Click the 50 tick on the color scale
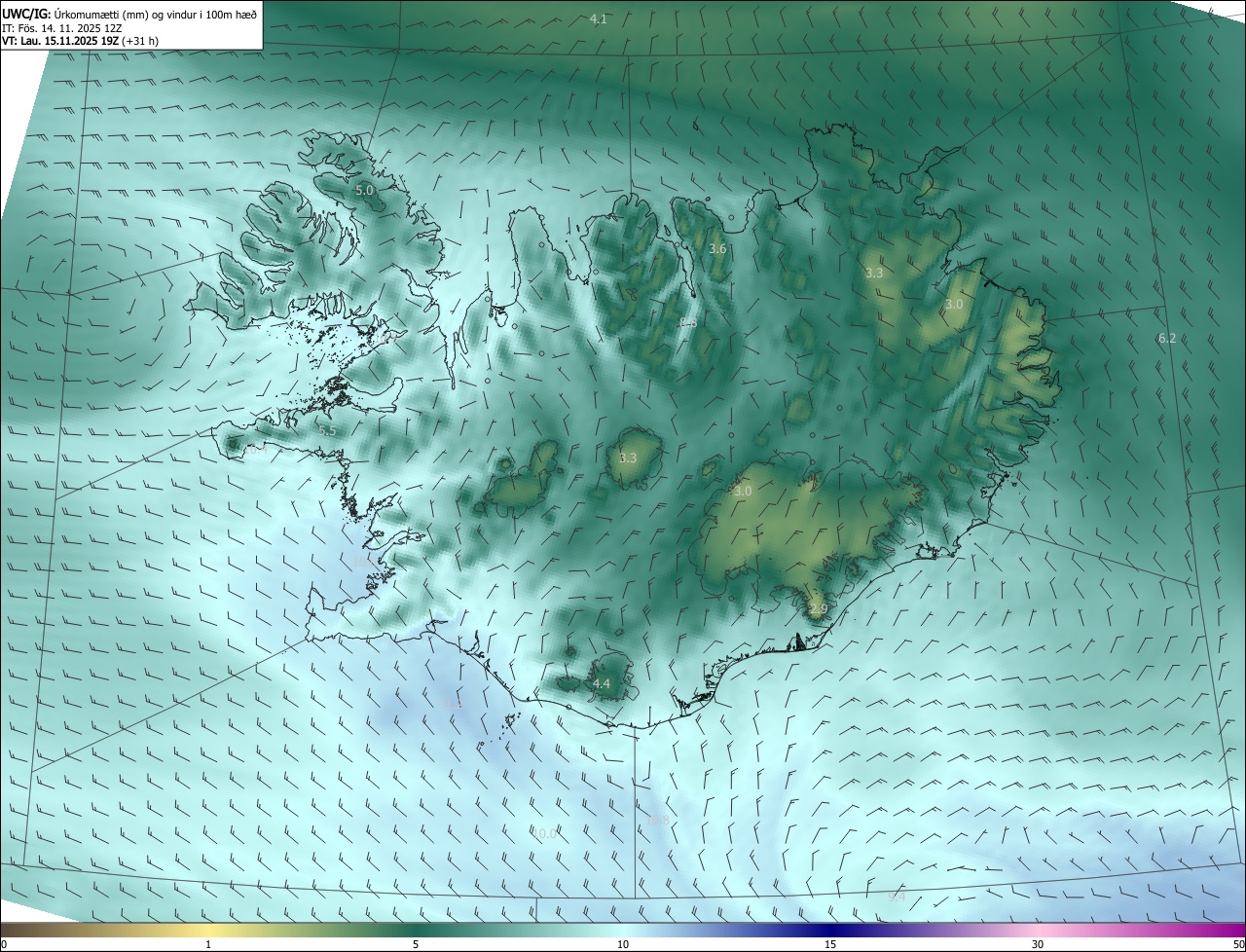 [1238, 944]
